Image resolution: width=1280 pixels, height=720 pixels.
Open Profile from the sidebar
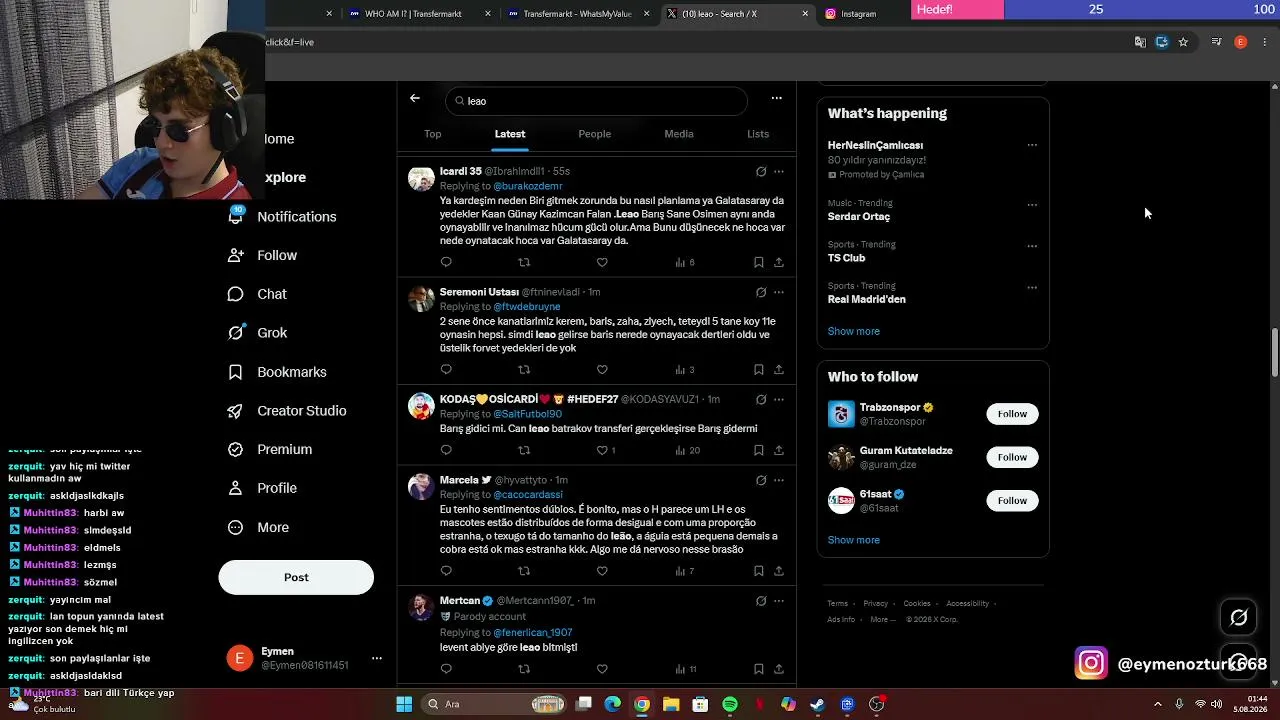point(263,488)
